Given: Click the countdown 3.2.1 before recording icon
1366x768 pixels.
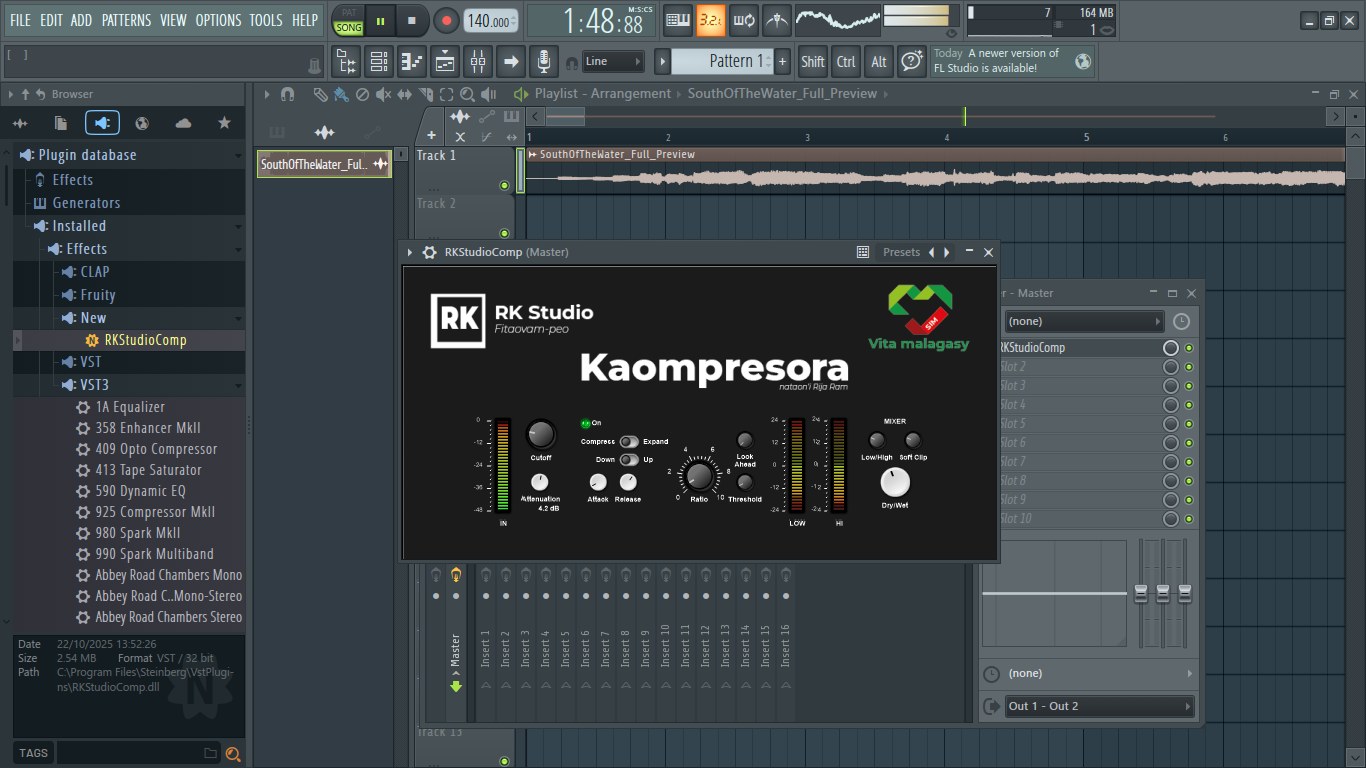Looking at the screenshot, I should (x=711, y=19).
